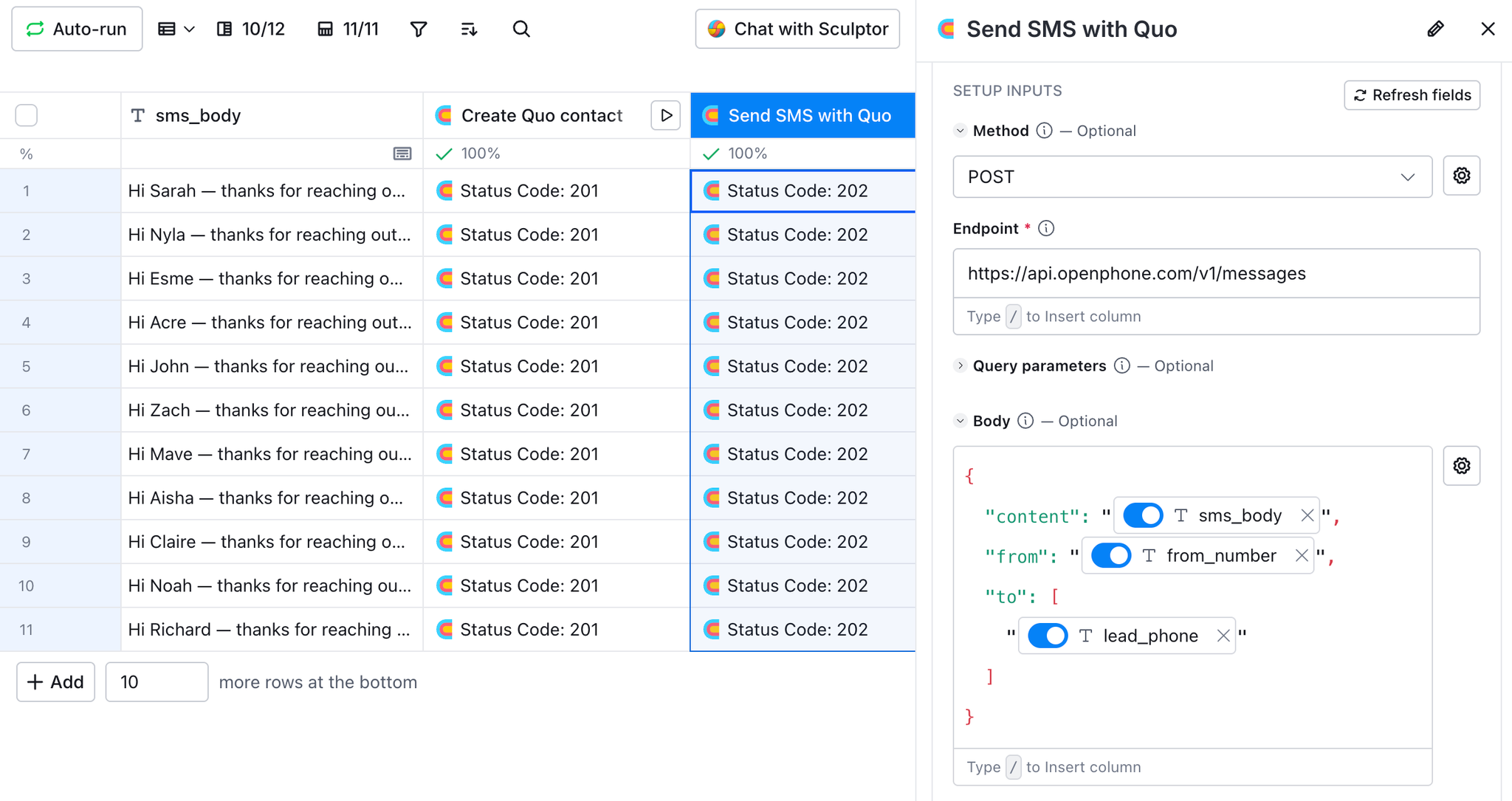Open the POST method dropdown
The image size is (1512, 801).
point(1192,176)
